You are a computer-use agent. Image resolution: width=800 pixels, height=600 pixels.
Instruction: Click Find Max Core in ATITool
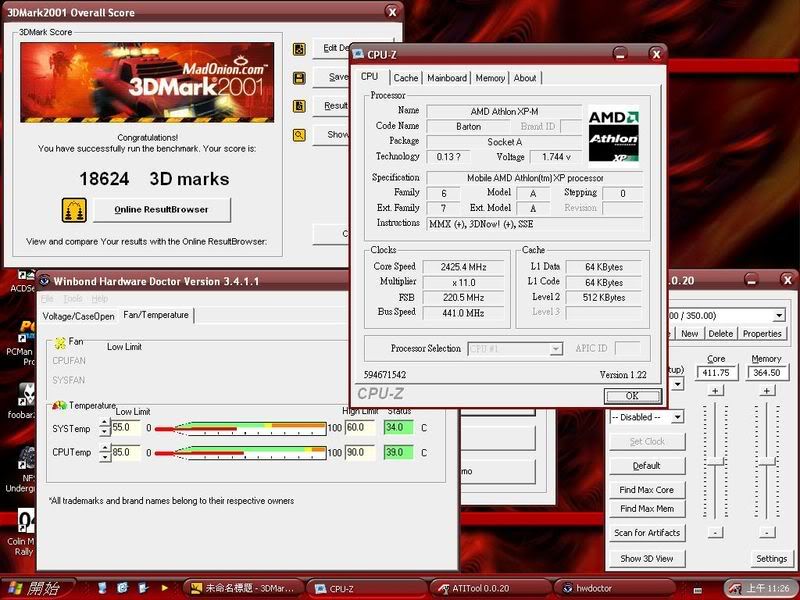pyautogui.click(x=647, y=490)
